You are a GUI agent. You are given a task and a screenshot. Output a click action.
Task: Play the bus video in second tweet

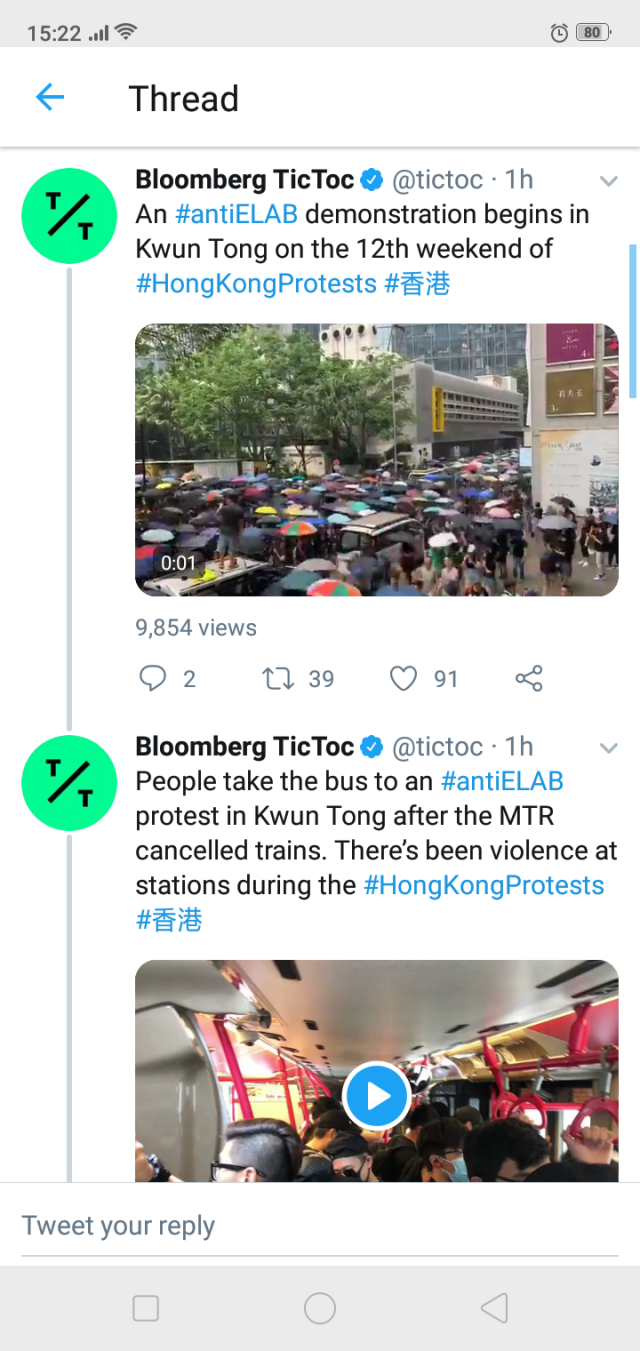[x=376, y=1096]
